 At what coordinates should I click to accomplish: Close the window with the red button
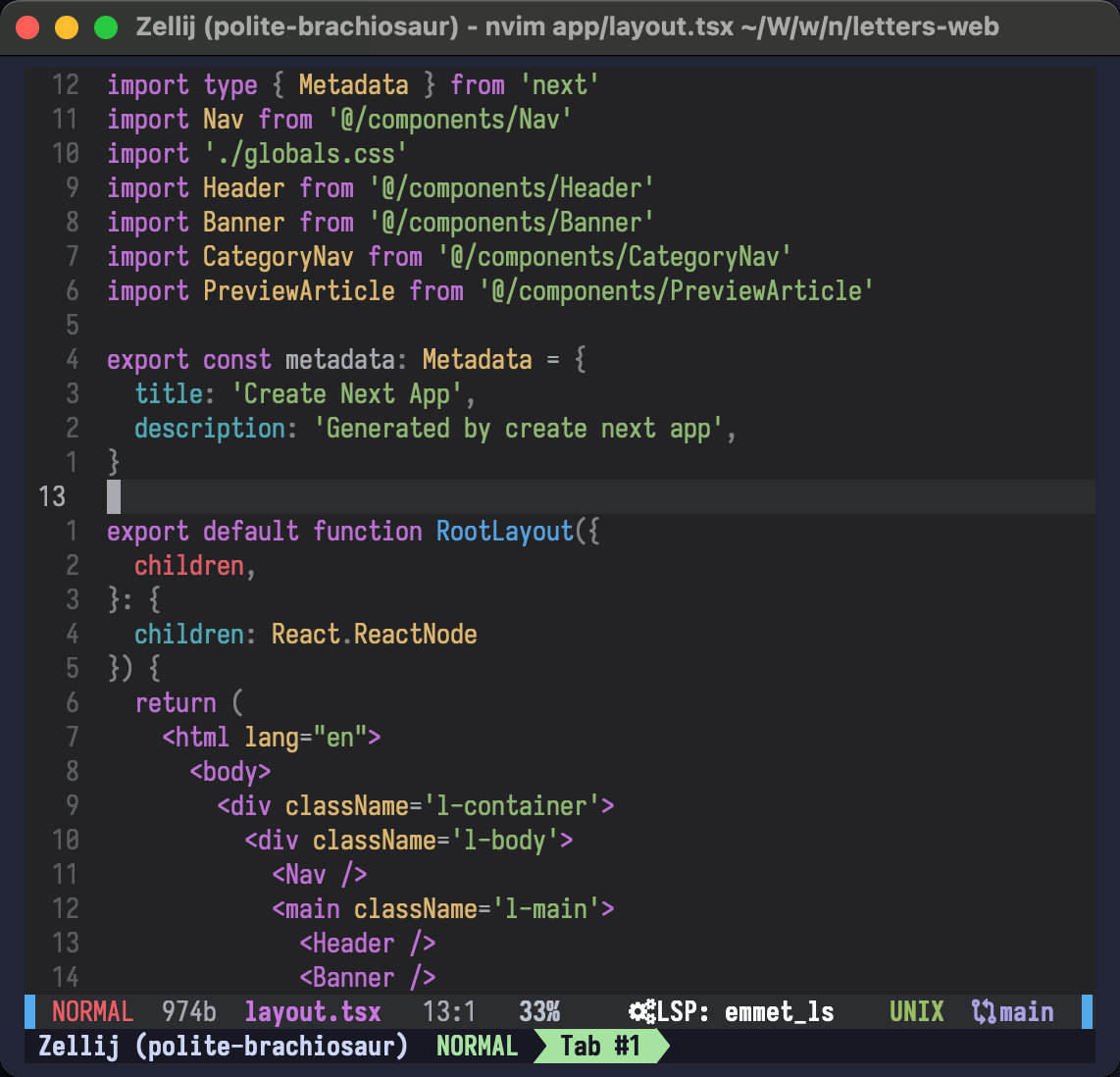click(x=27, y=26)
